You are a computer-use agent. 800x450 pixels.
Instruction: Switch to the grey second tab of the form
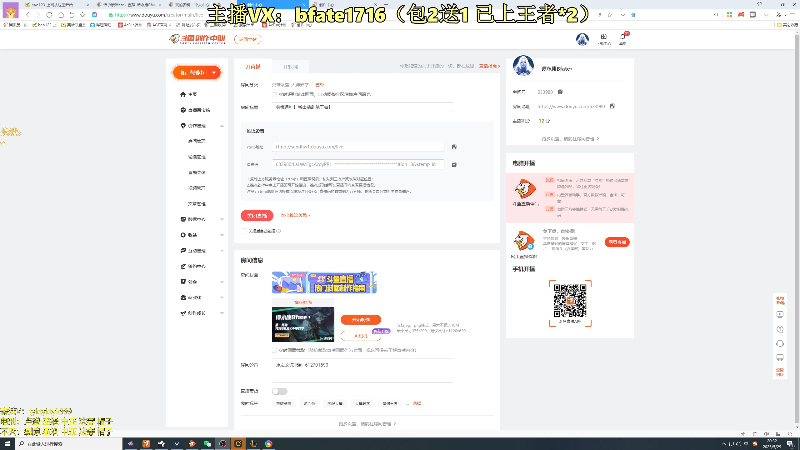[290, 67]
